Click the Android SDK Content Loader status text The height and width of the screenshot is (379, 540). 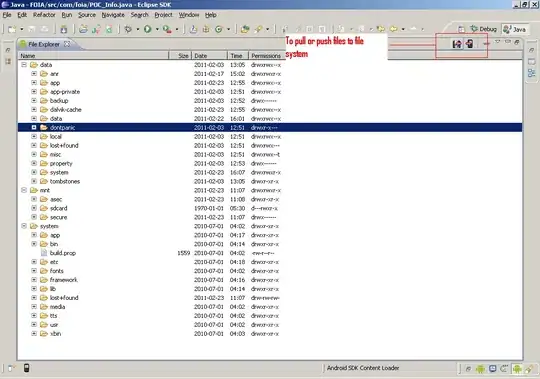(x=363, y=368)
